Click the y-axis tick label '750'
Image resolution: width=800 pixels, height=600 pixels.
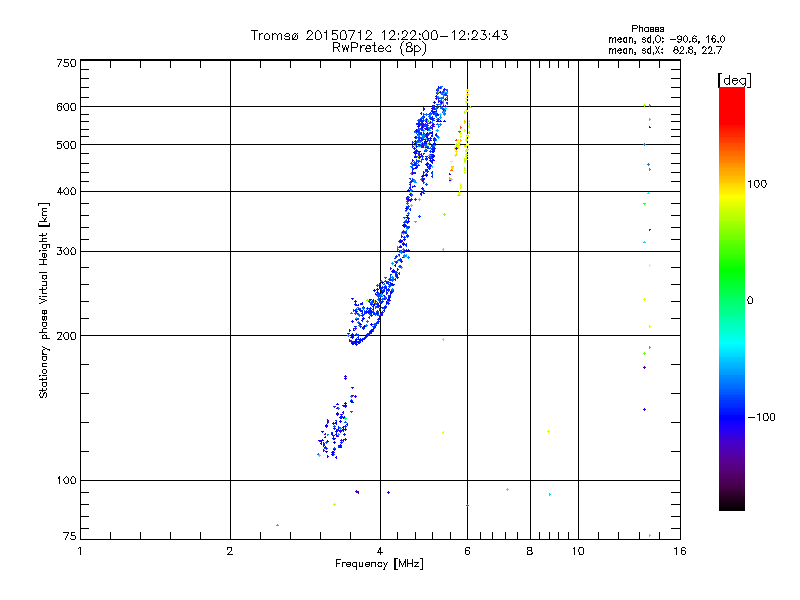coord(66,63)
